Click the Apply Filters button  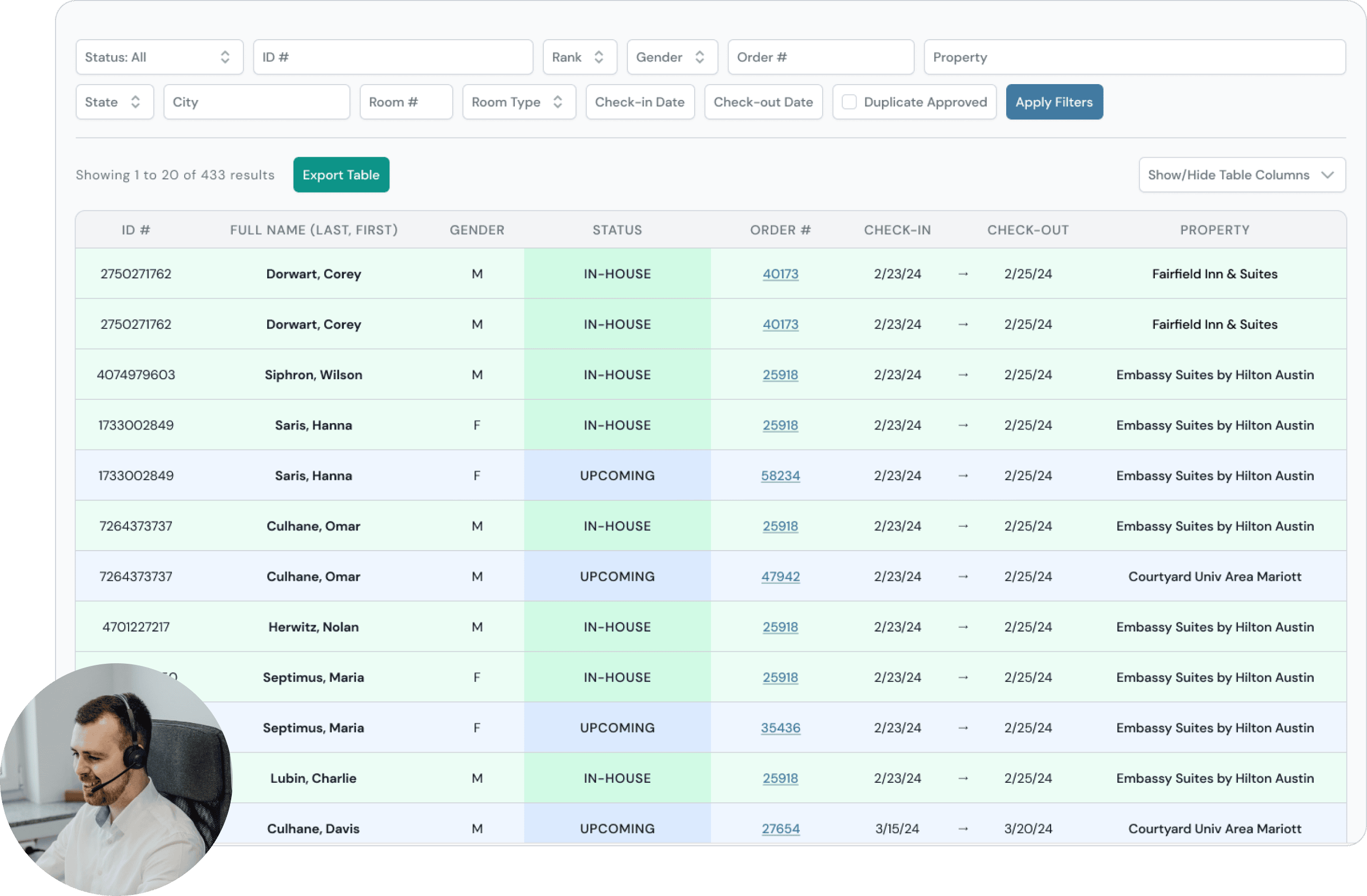pyautogui.click(x=1053, y=102)
